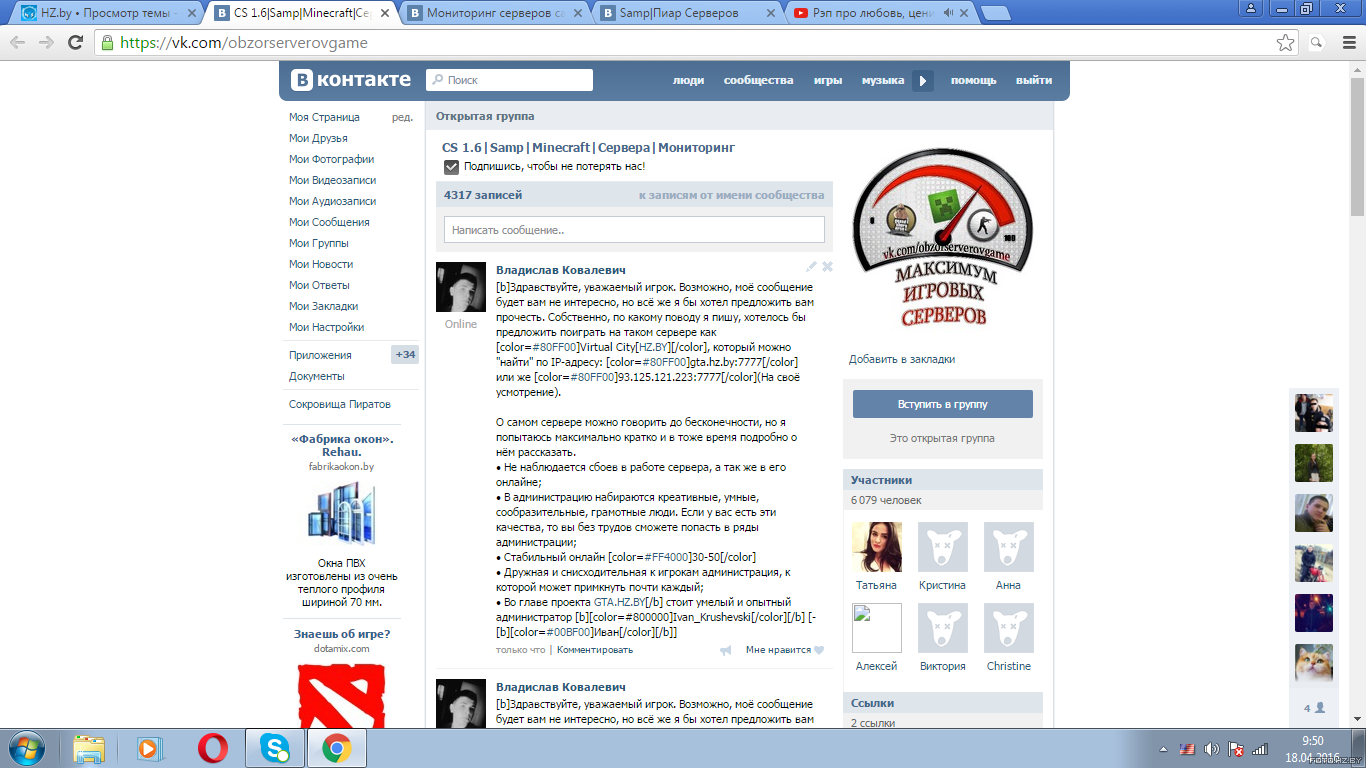
Task: Open Мои Друзья in sidebar
Action: coord(318,138)
